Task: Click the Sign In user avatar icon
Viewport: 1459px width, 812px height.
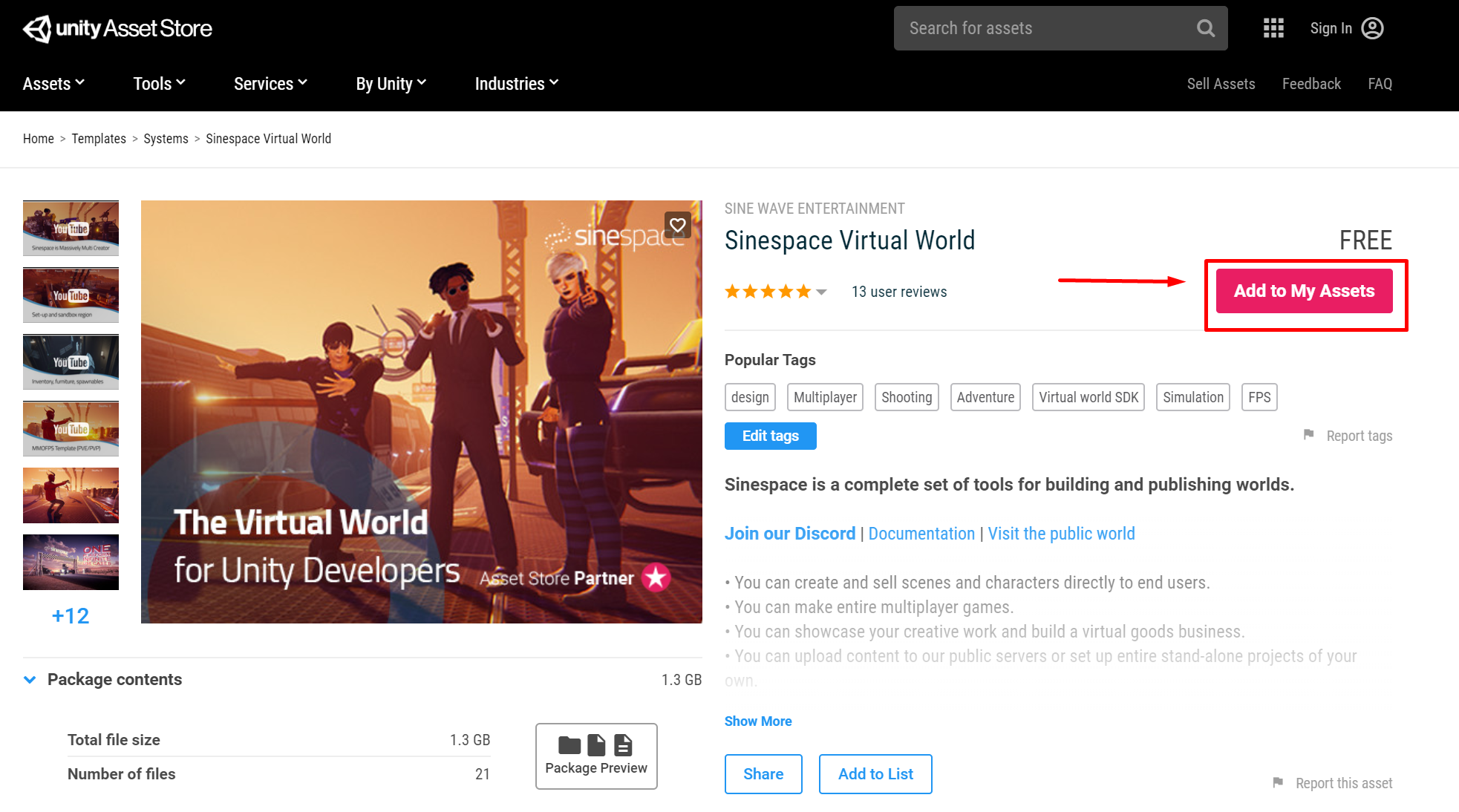Action: point(1372,28)
